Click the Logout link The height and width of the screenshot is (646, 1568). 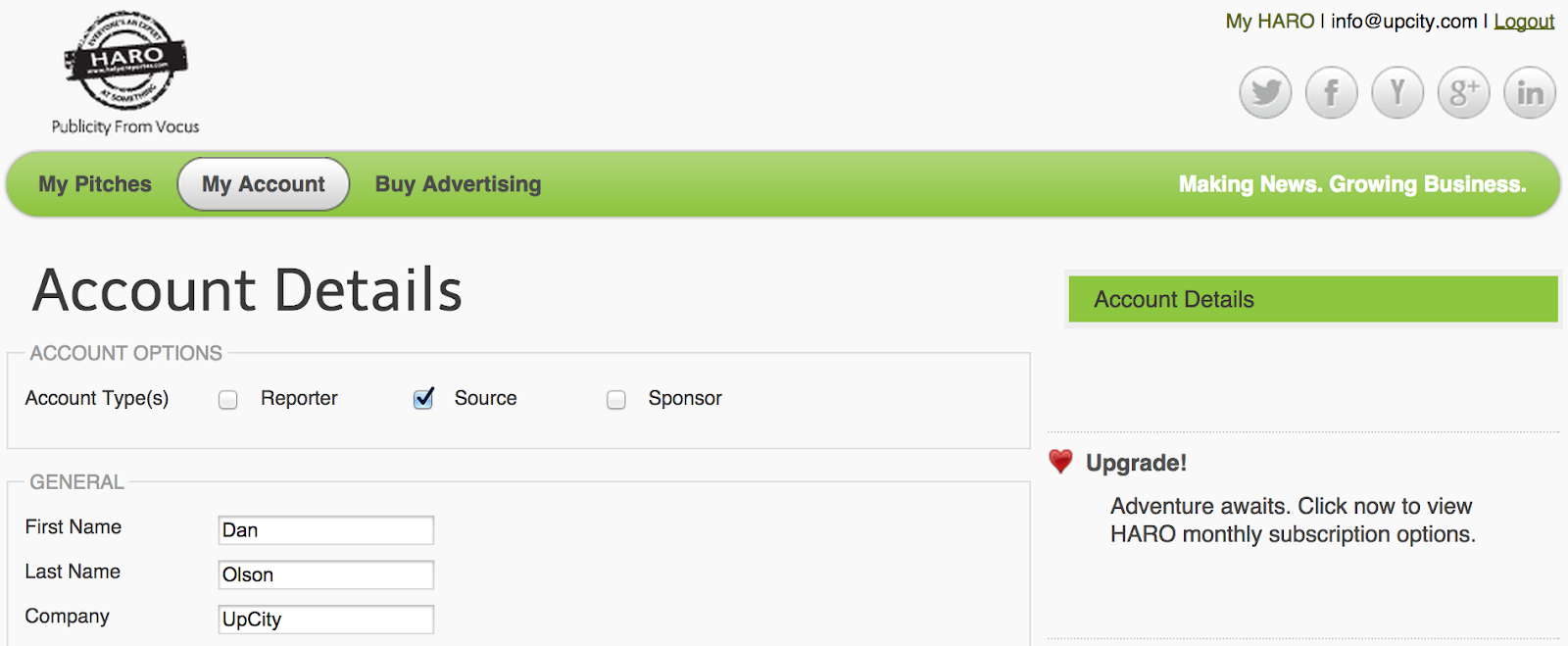click(1524, 22)
